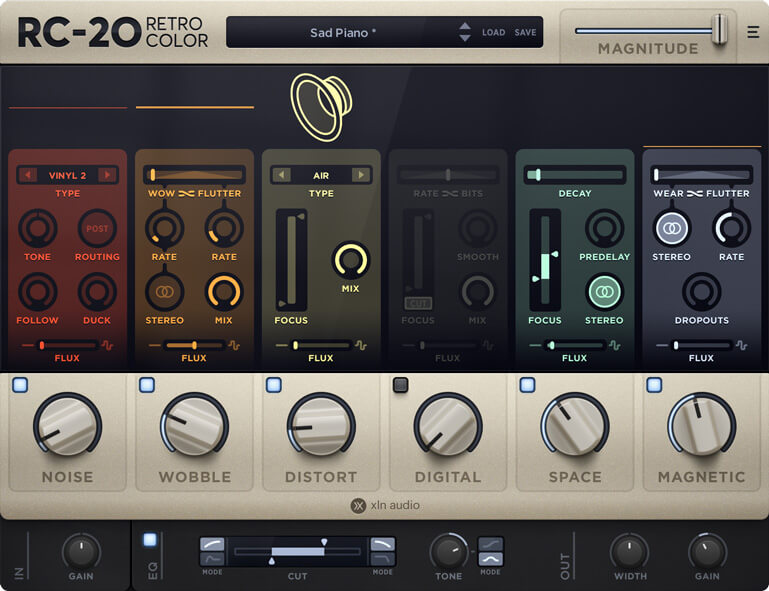Image resolution: width=769 pixels, height=591 pixels.
Task: Click the Noise FOLLOW knob
Action: coord(38,292)
